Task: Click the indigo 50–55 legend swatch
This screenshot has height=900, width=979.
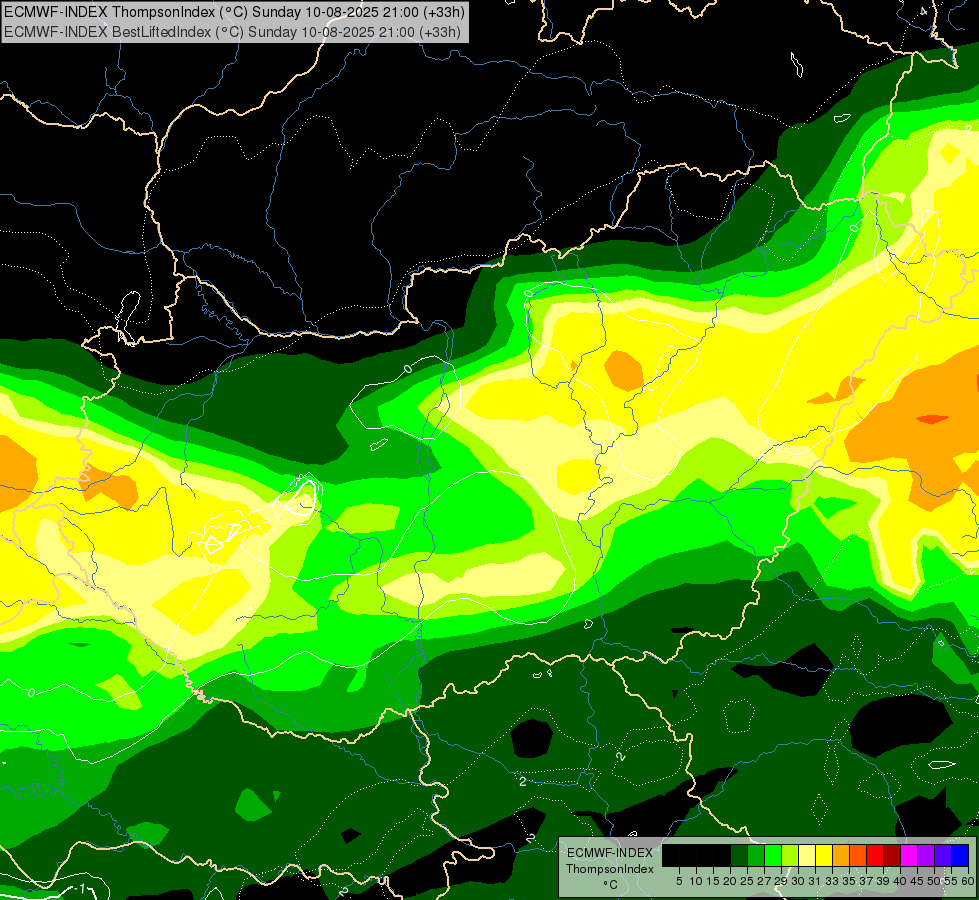Action: click(x=943, y=855)
